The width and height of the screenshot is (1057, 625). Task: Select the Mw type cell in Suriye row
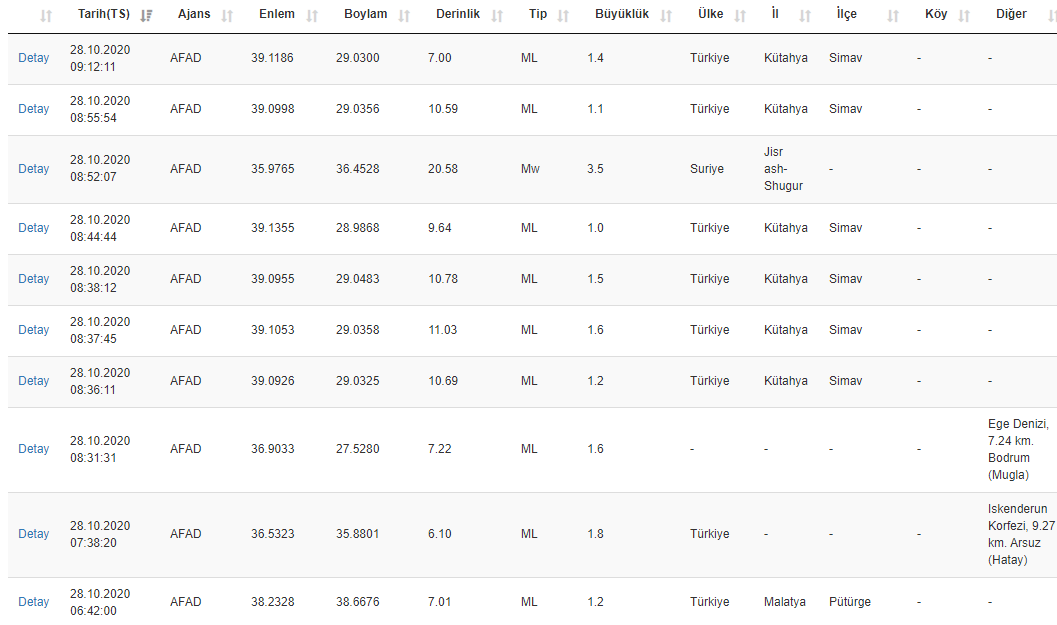coord(530,169)
